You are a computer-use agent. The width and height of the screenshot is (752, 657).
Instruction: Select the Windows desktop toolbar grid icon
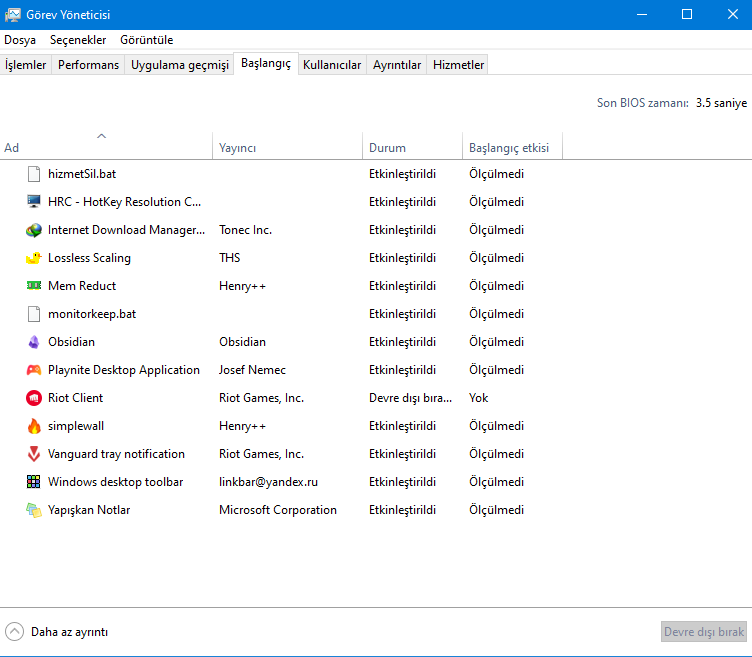coord(34,482)
